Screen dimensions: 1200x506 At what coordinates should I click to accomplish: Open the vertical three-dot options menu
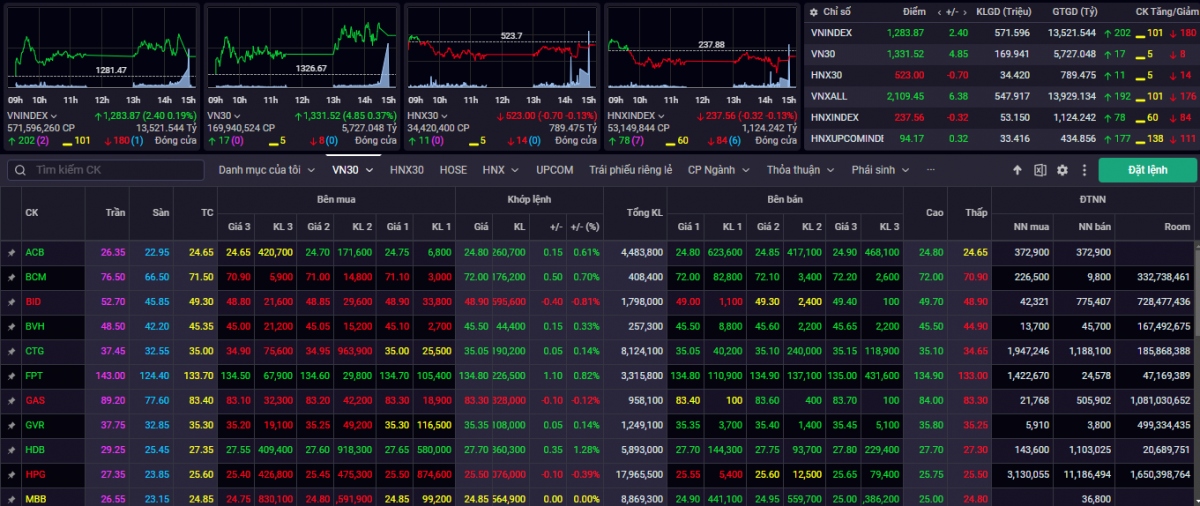[1083, 170]
